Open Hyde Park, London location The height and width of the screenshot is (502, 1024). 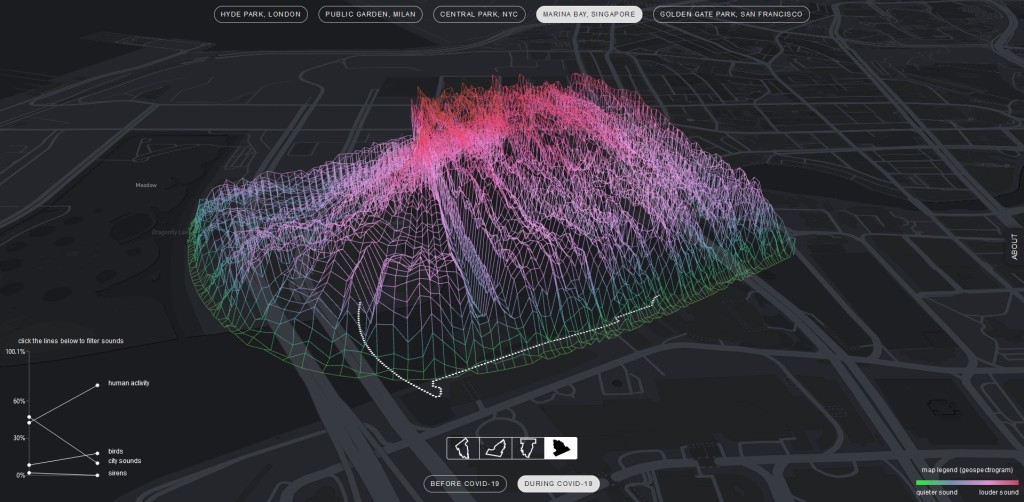(x=260, y=15)
